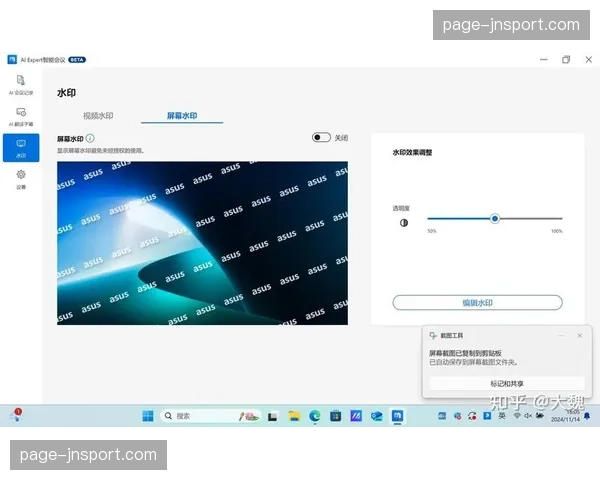600x480 pixels.
Task: Launch Microsoft Edge from the taskbar
Action: click(x=315, y=415)
